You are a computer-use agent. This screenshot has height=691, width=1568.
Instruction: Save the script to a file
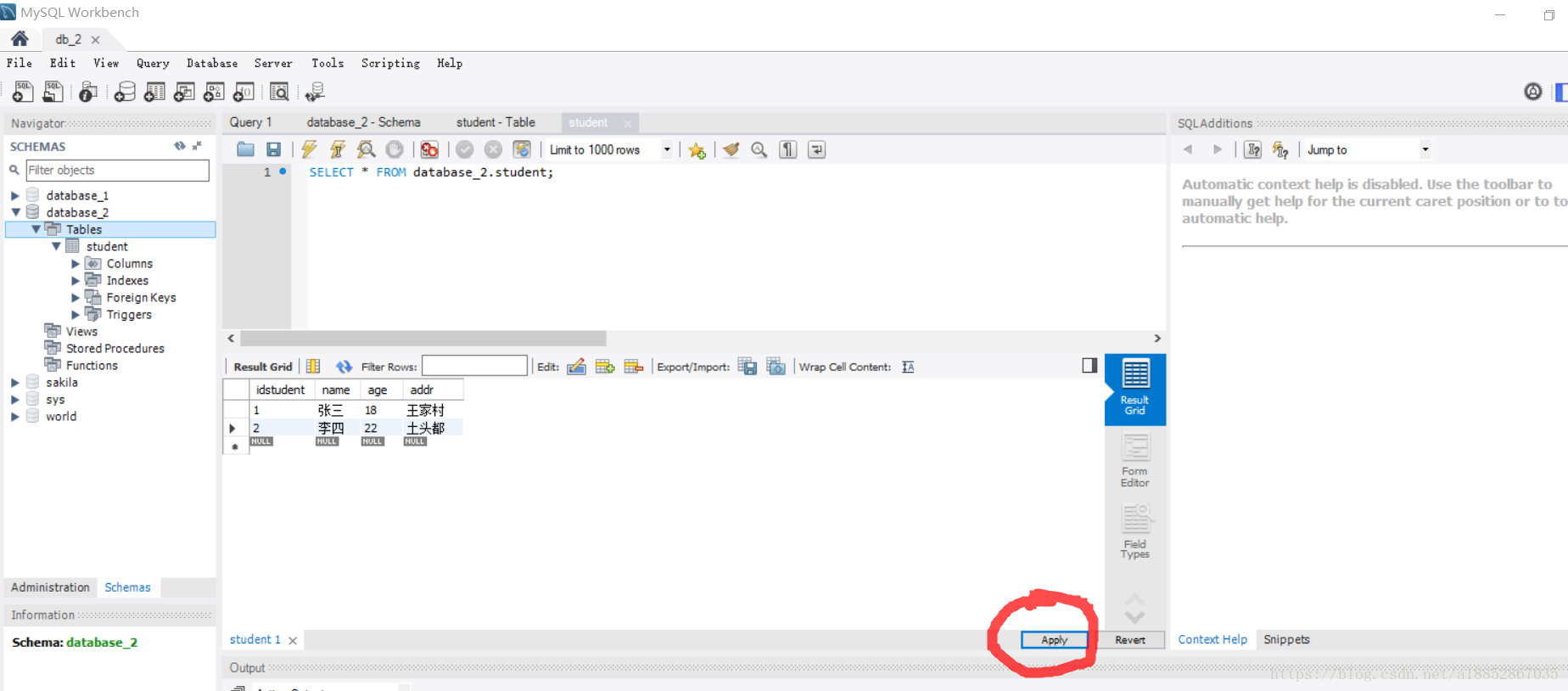click(273, 149)
